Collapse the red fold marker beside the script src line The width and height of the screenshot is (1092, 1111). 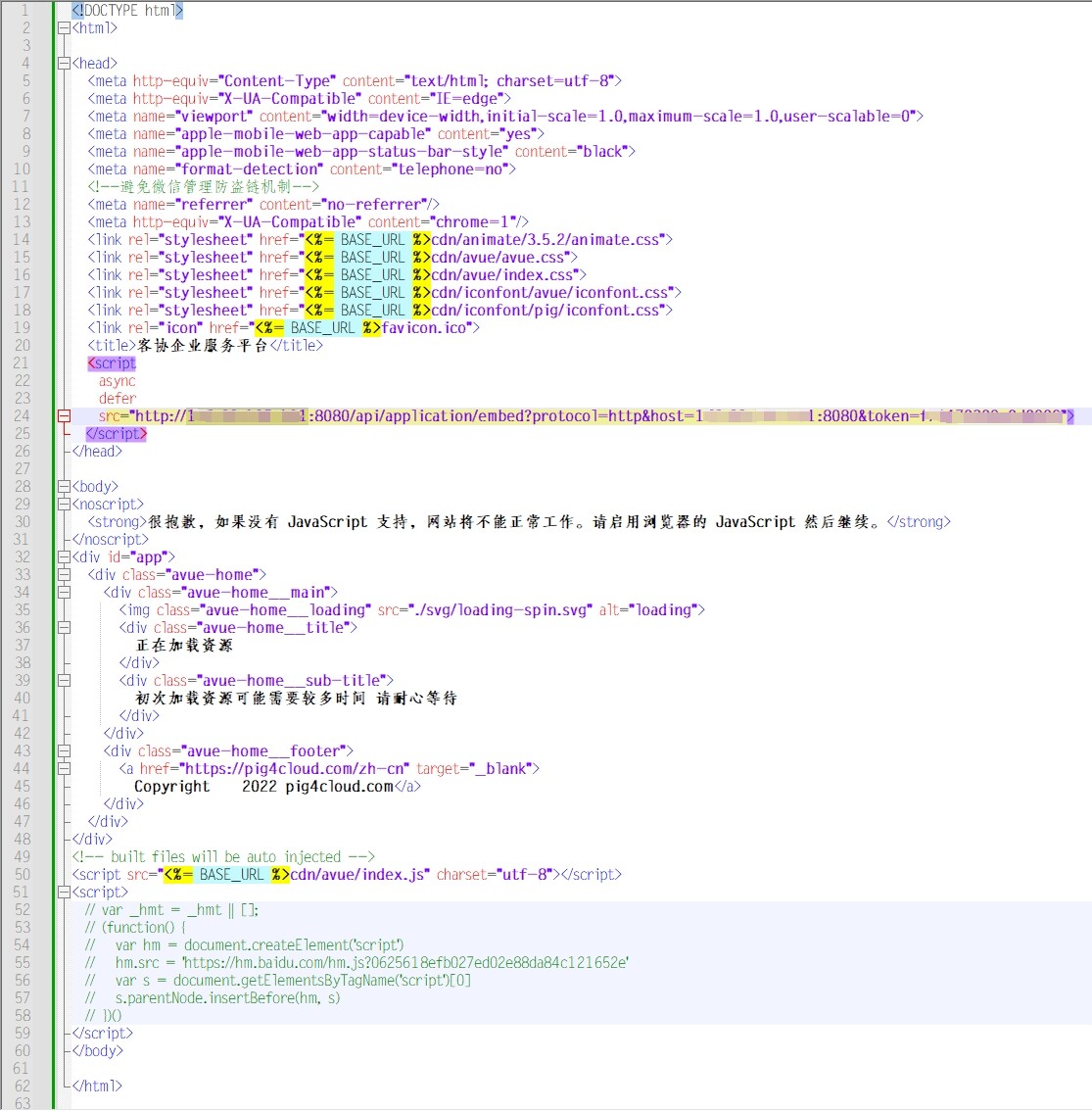64,416
